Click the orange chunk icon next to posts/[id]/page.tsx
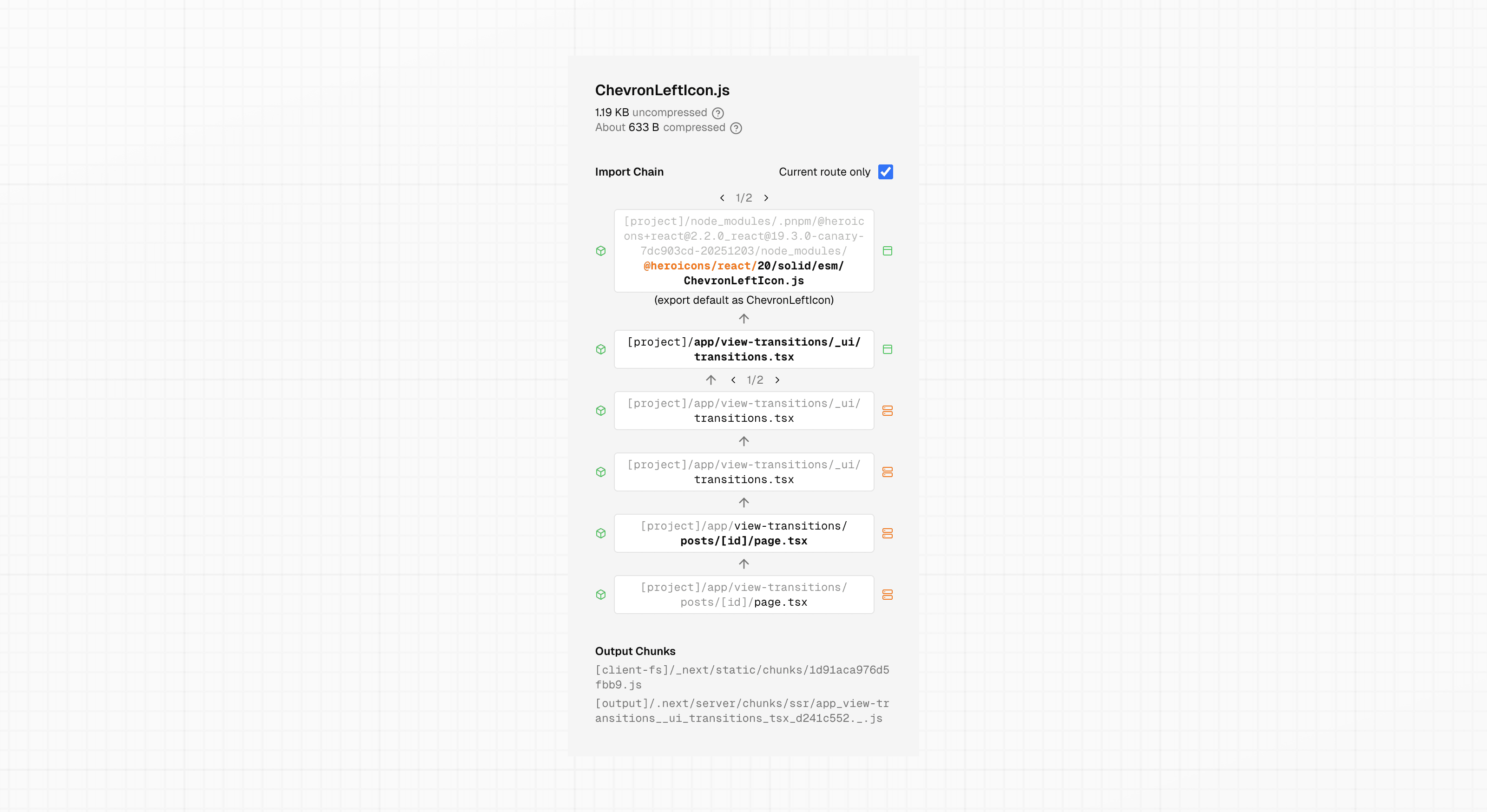 [888, 533]
